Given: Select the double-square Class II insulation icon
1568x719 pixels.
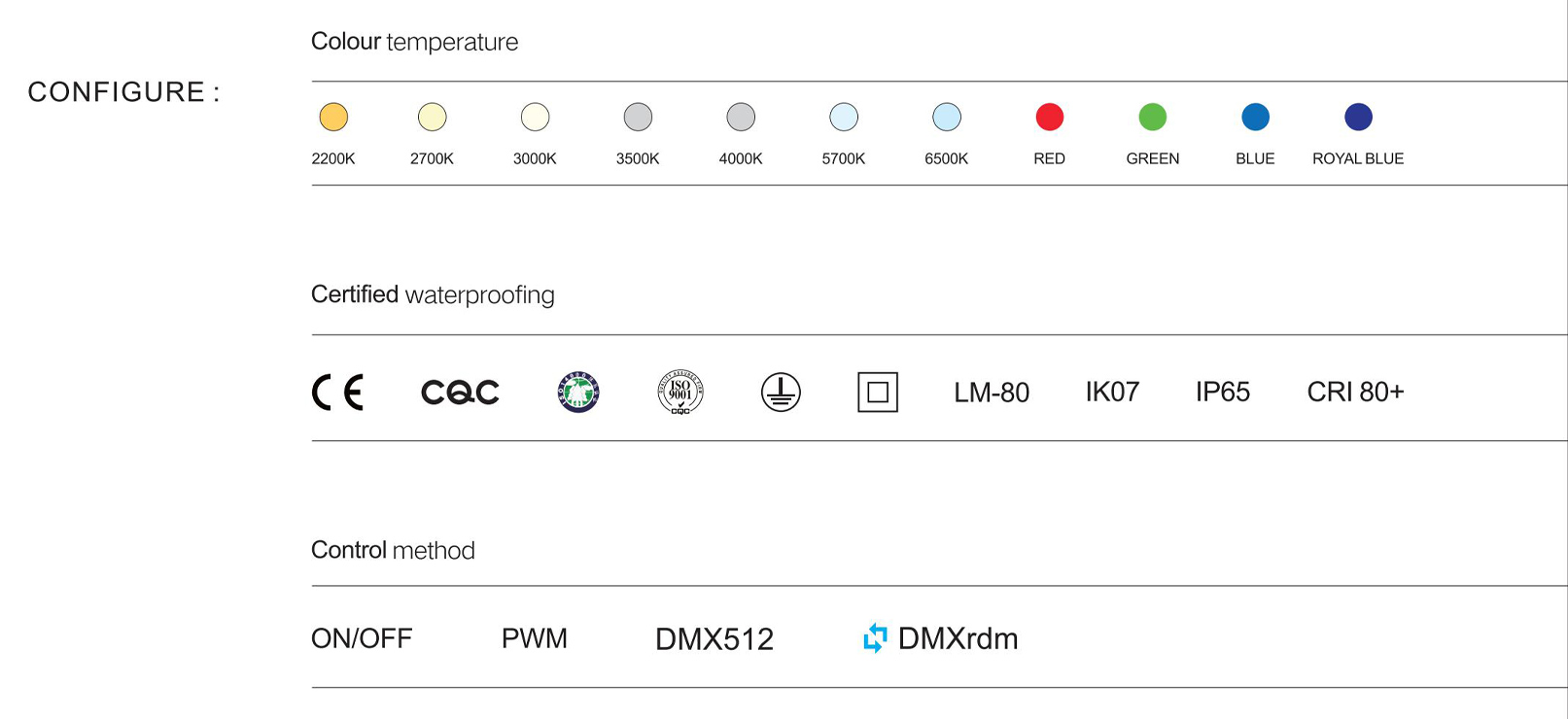Looking at the screenshot, I should [x=878, y=393].
